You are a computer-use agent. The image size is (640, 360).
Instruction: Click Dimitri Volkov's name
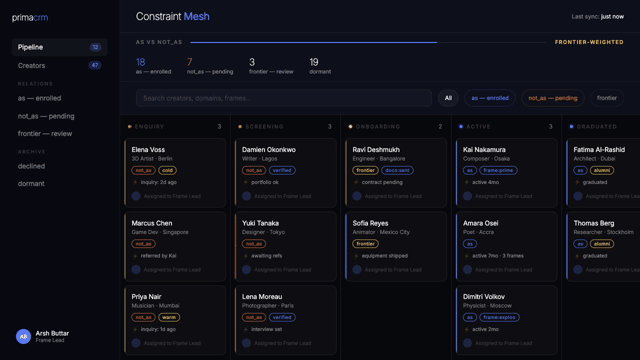tap(484, 297)
